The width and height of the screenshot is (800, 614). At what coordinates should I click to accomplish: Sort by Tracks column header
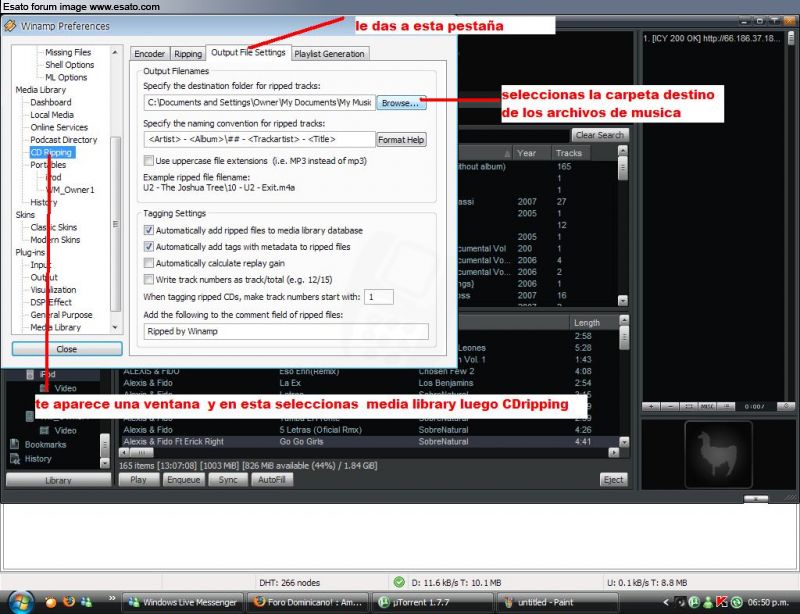[569, 153]
